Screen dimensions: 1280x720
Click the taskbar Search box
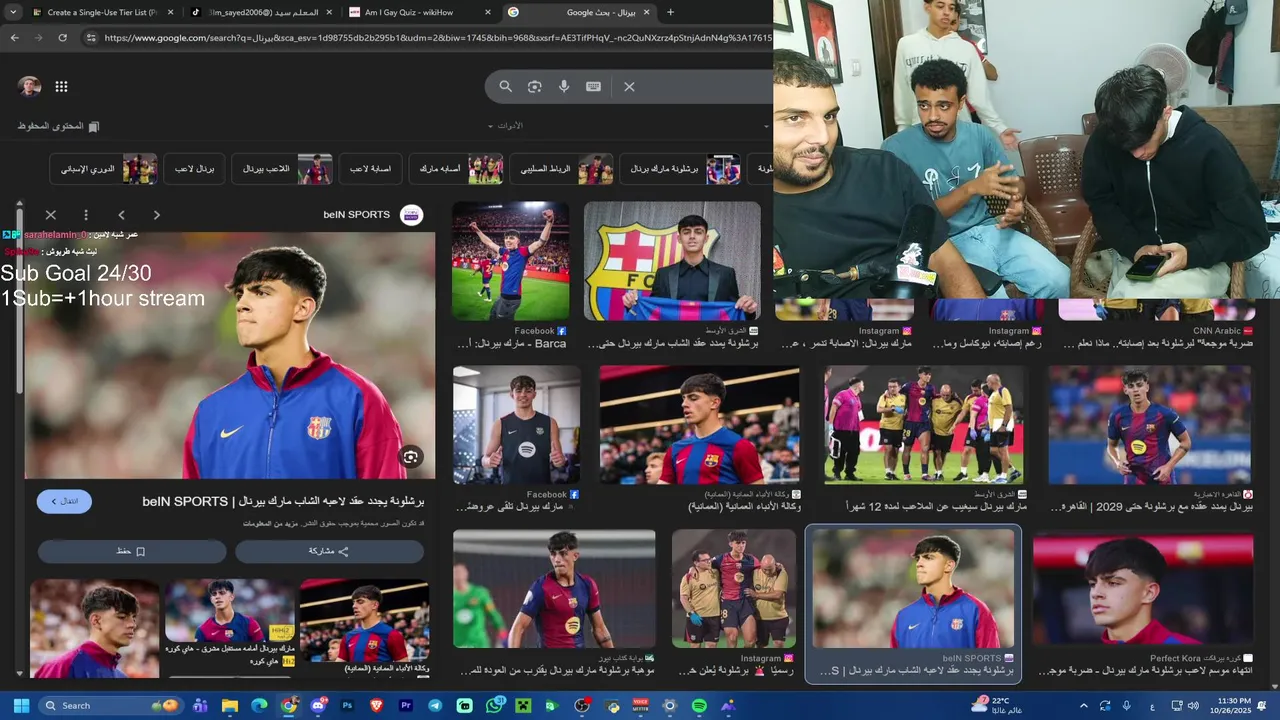[x=111, y=706]
